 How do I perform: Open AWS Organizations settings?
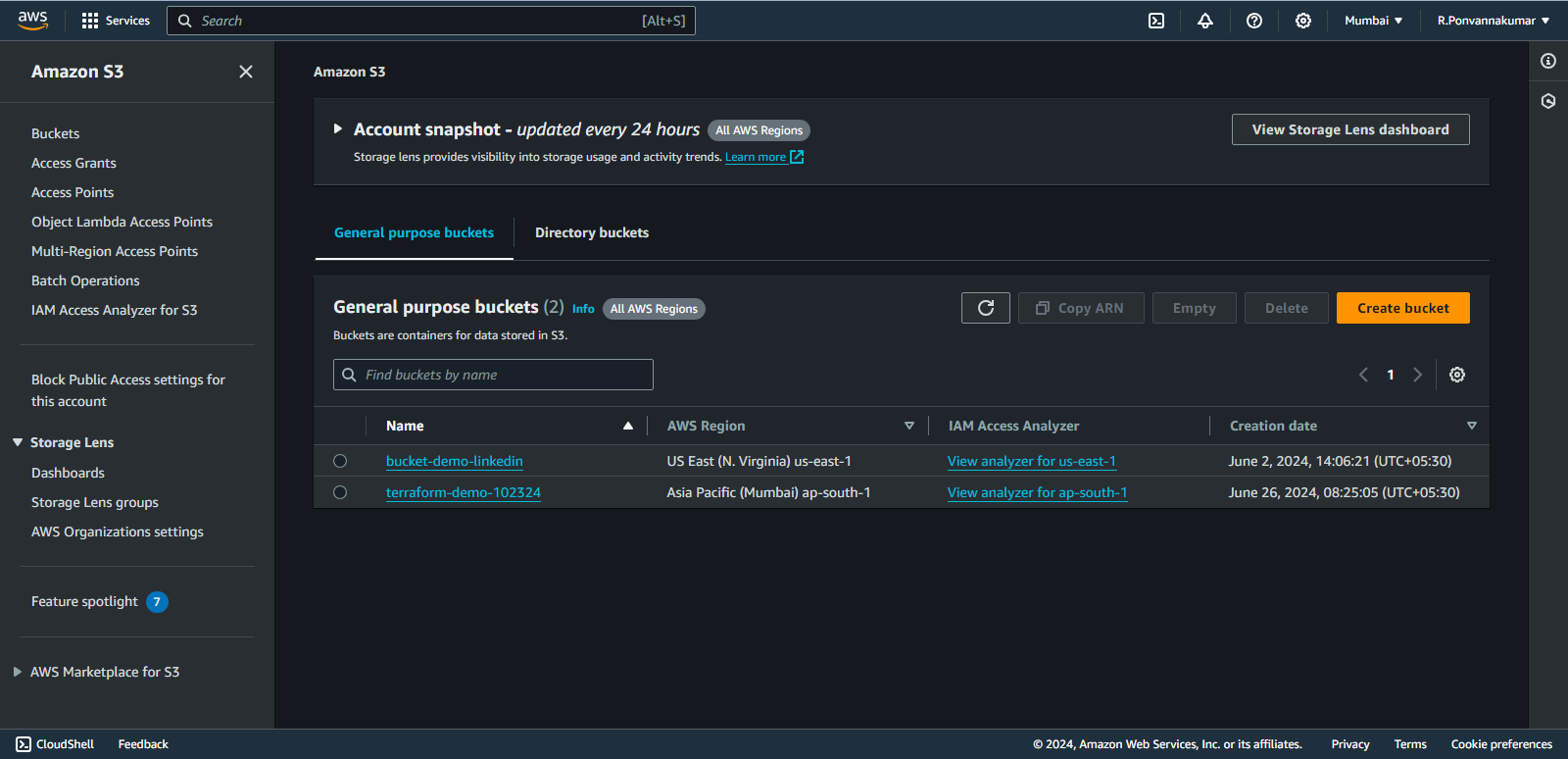coord(118,531)
